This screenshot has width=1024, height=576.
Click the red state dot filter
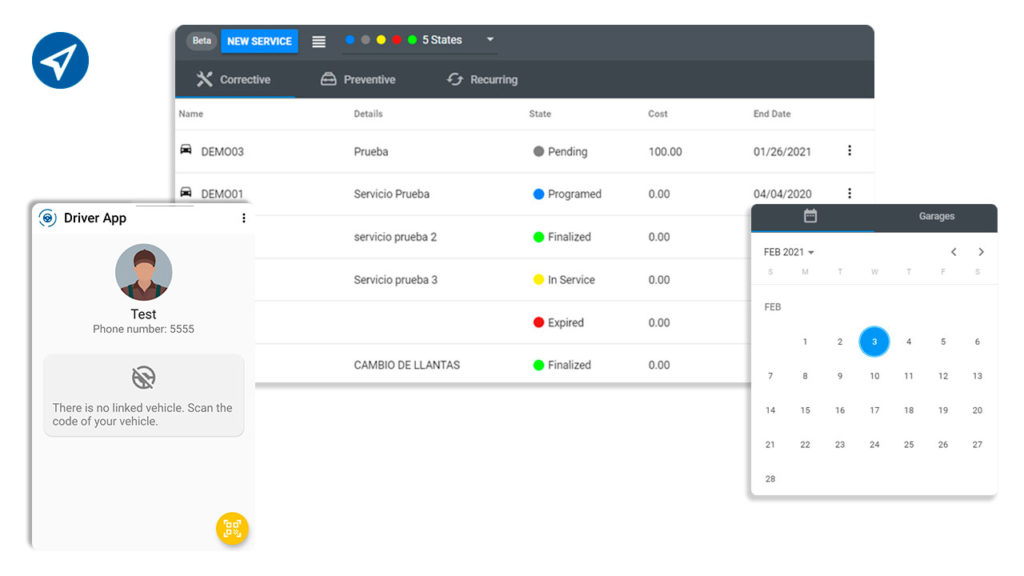pyautogui.click(x=396, y=40)
